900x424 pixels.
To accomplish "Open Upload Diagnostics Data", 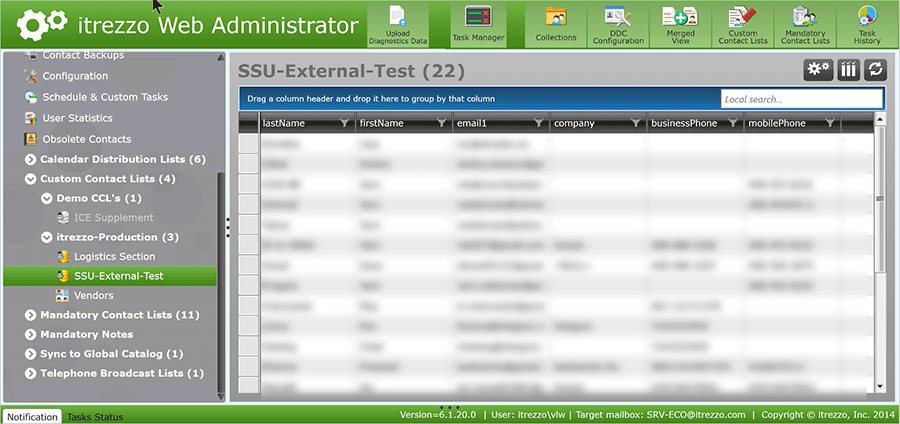I will (398, 25).
